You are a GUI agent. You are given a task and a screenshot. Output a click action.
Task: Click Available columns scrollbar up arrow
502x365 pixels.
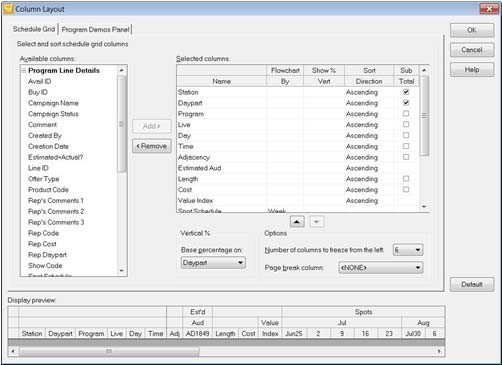(121, 70)
